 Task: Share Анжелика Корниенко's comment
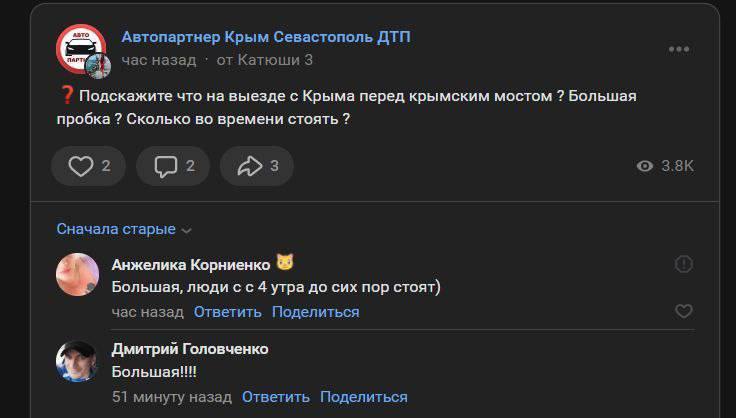315,312
